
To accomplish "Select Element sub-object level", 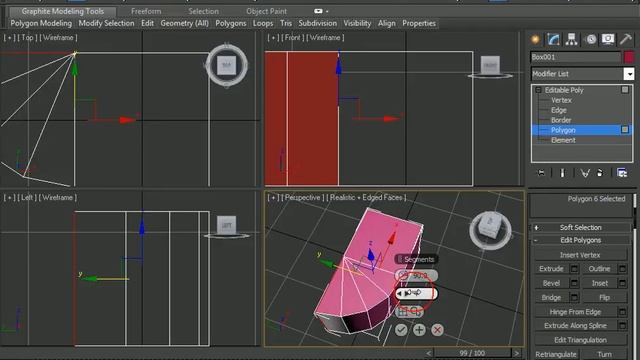I will point(563,140).
